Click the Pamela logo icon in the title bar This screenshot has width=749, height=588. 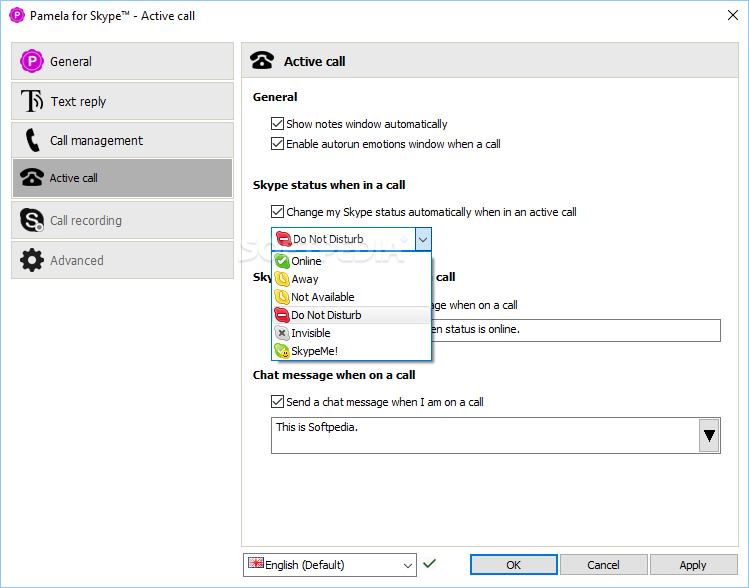[x=17, y=15]
